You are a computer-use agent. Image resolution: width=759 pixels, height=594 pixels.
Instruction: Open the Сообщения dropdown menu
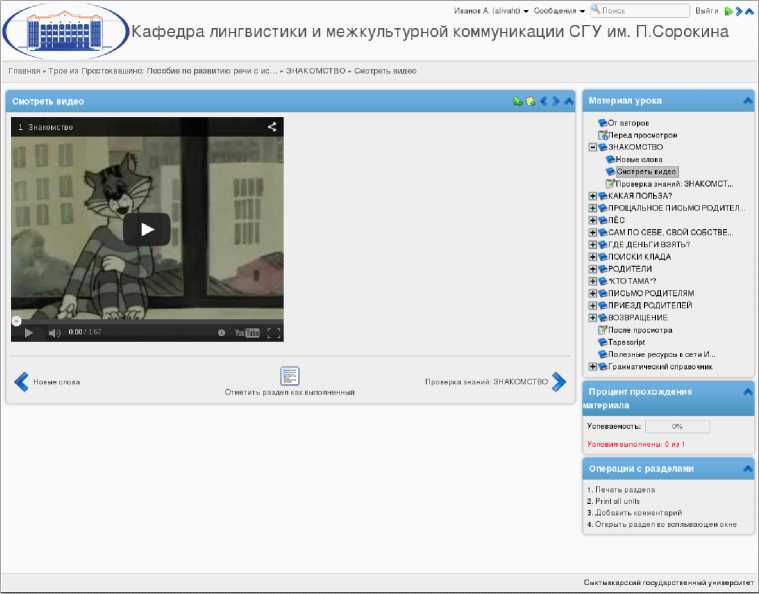(x=559, y=11)
